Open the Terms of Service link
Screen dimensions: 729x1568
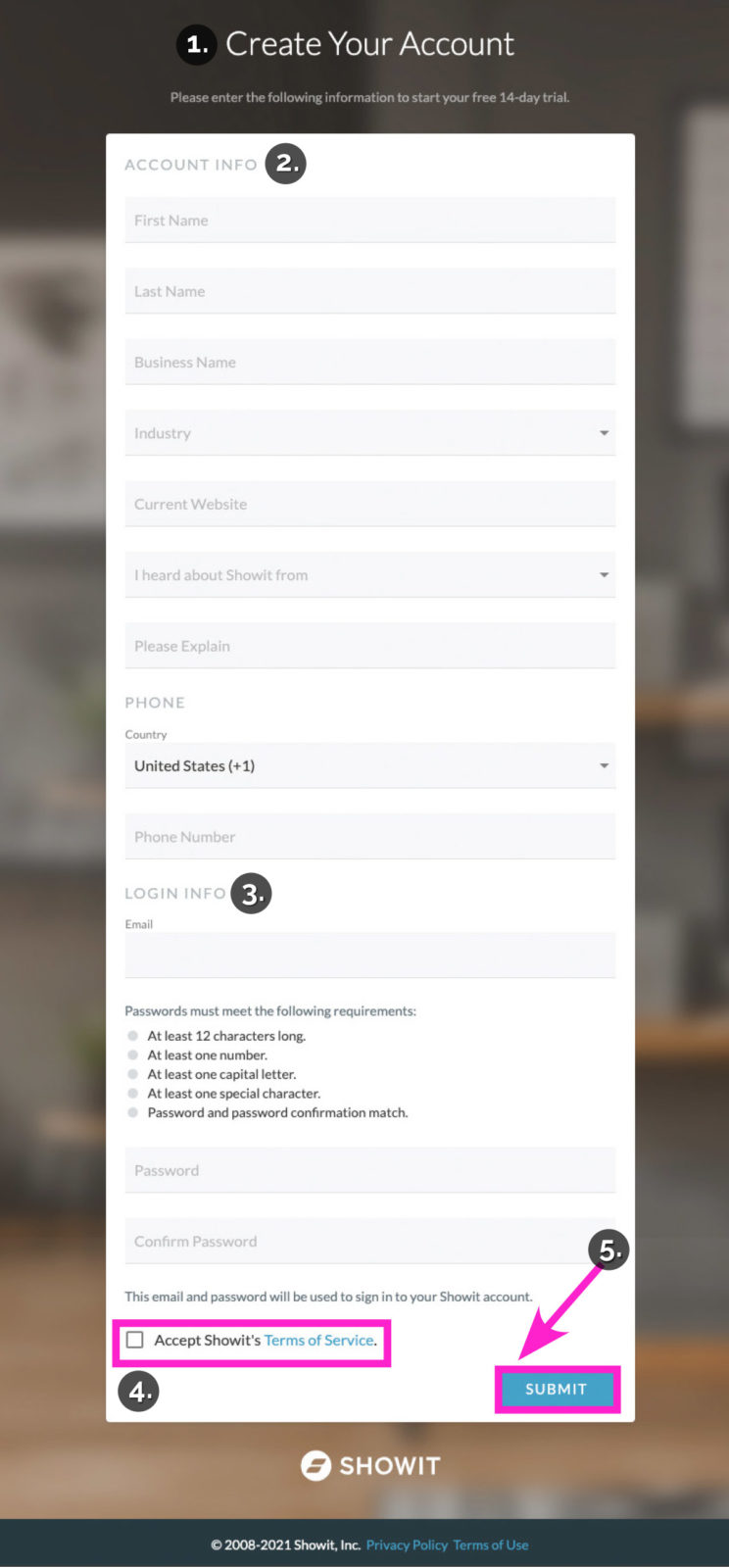317,1340
